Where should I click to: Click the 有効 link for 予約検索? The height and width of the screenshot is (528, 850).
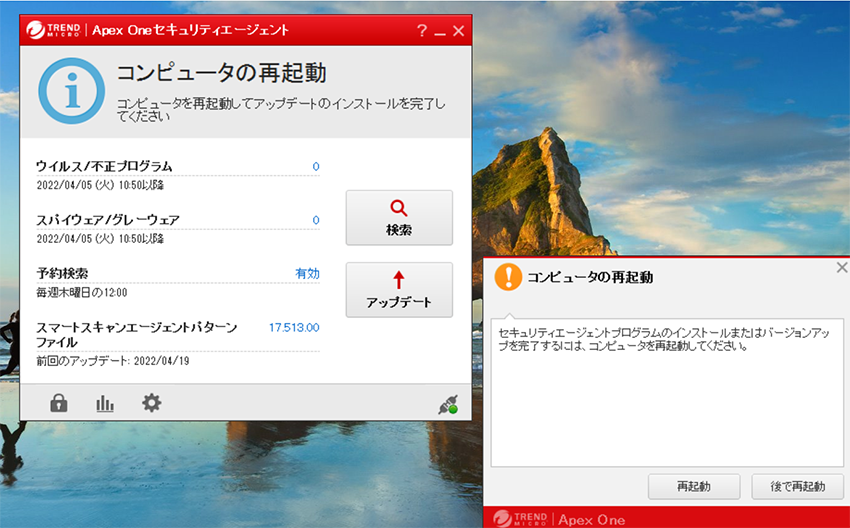[x=307, y=273]
